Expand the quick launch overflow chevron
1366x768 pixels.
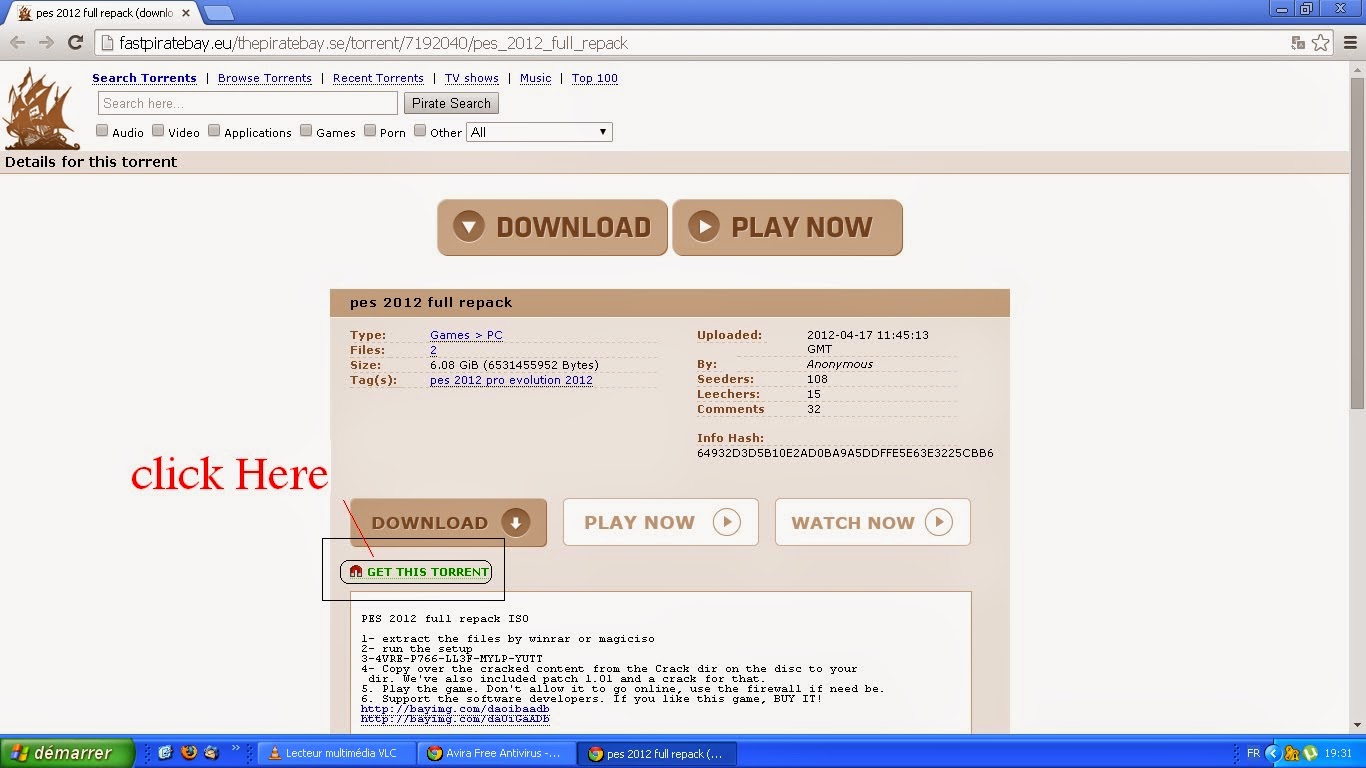pos(236,748)
